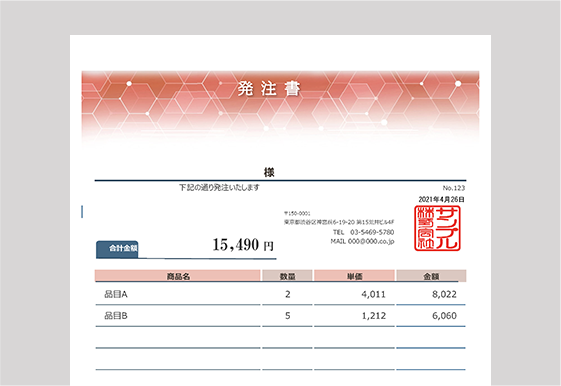Click the total amount 15,490 円
Image resolution: width=561 pixels, height=386 pixels.
click(x=243, y=245)
